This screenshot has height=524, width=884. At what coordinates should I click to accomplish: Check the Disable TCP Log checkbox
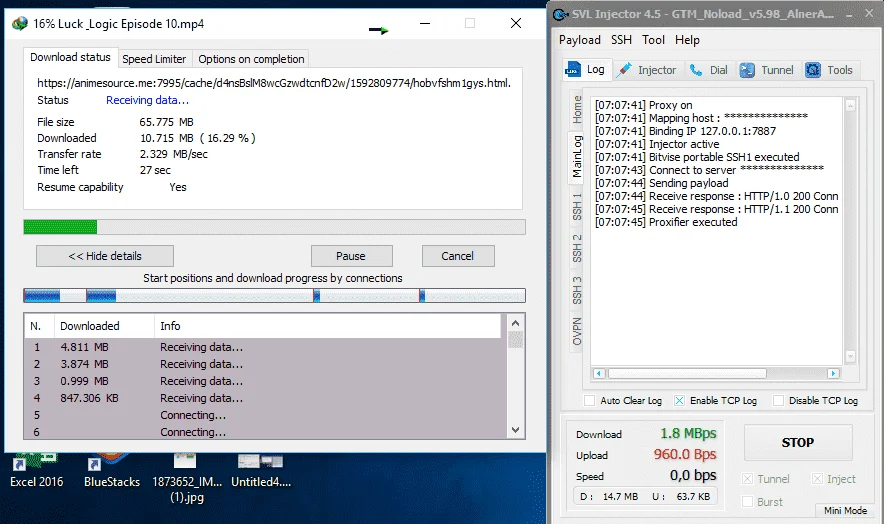[779, 400]
